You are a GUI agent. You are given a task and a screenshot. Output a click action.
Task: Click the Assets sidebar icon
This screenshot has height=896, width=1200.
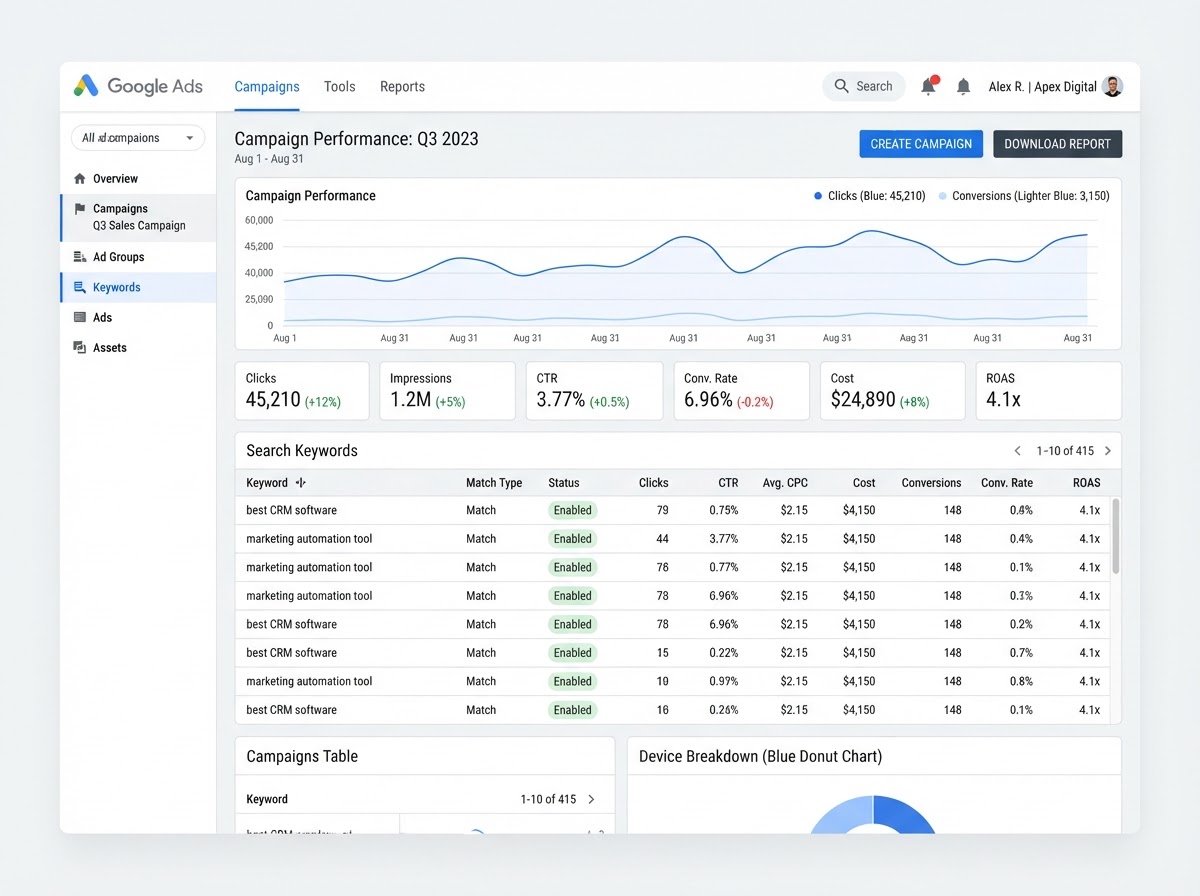point(80,347)
